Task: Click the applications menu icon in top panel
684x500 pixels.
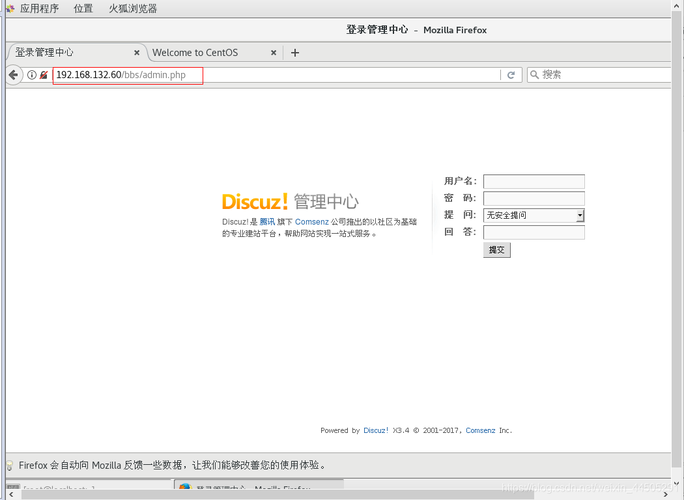Action: (x=10, y=8)
